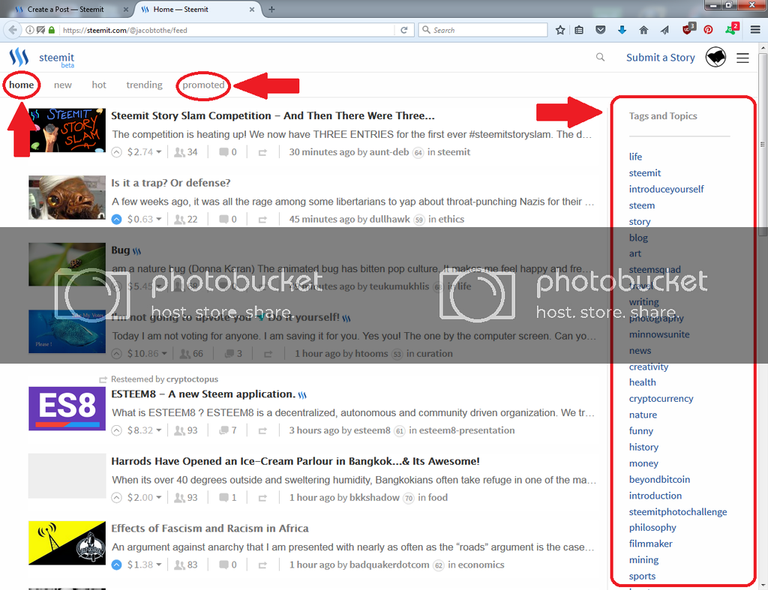Upvote the Steemit Story Slam Competition post
The height and width of the screenshot is (590, 768).
pos(117,152)
